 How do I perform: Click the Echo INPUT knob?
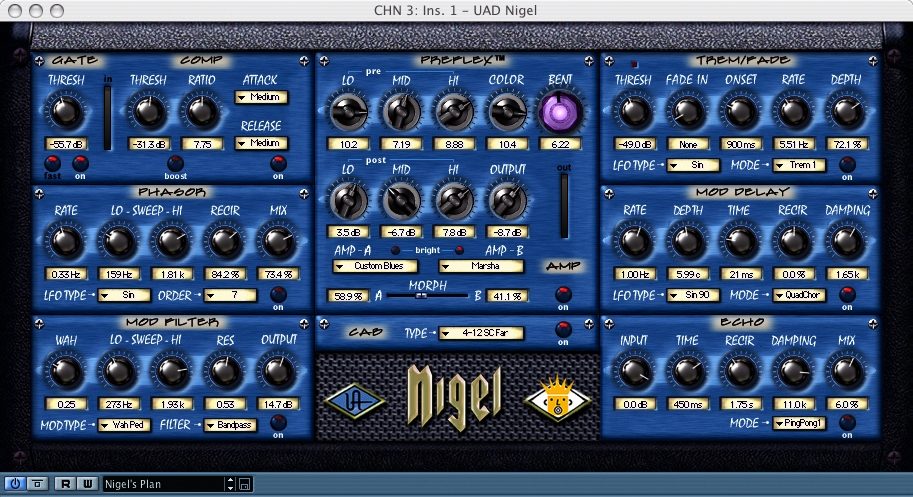point(634,372)
